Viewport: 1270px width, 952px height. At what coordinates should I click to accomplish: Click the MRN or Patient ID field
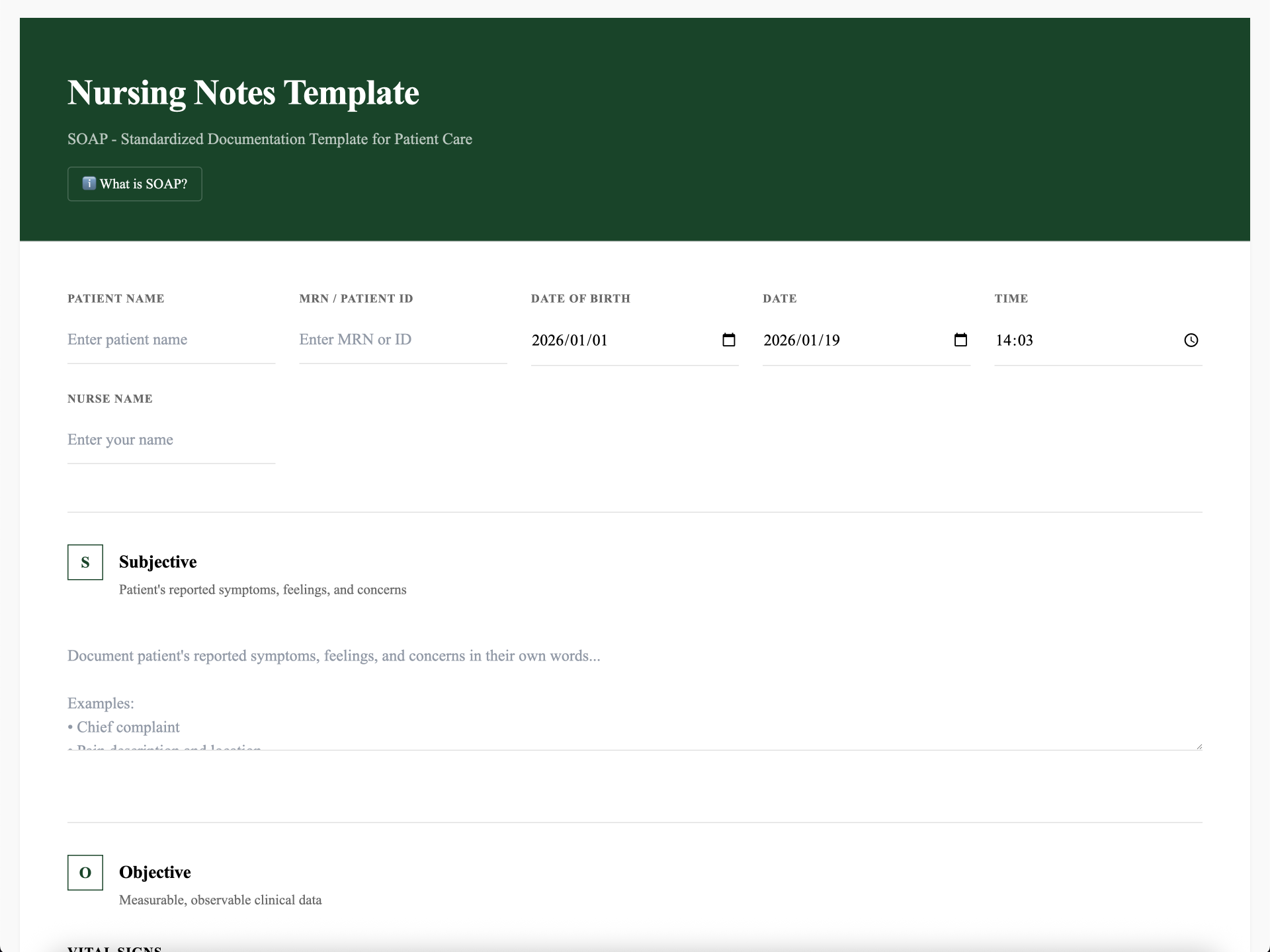pos(402,339)
